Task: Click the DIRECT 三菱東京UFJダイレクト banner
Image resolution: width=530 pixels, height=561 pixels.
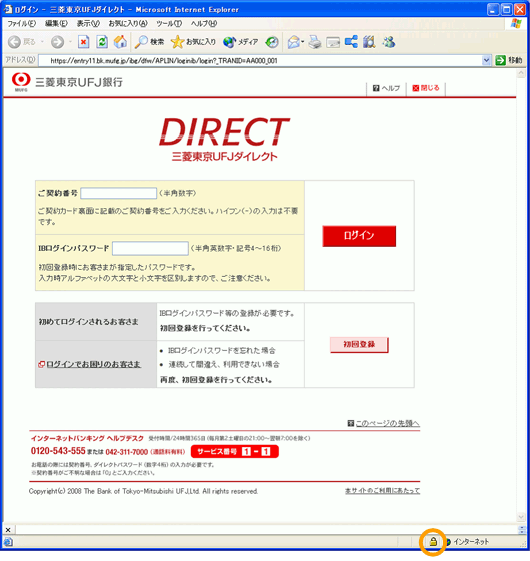Action: point(224,140)
